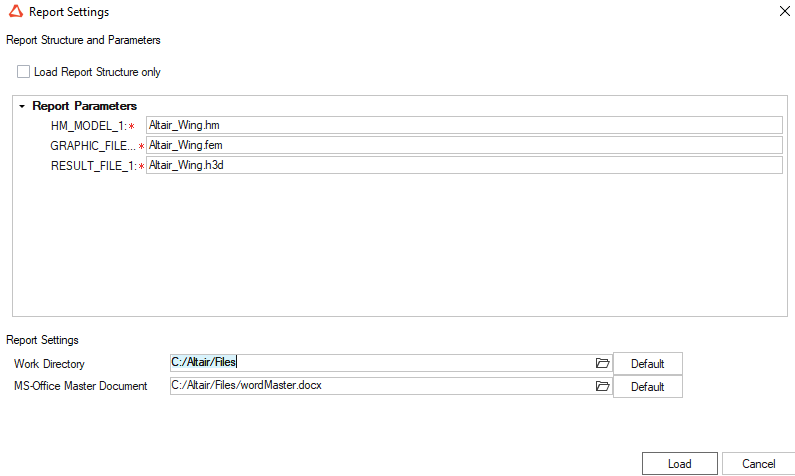This screenshot has height=476, width=795.
Task: Click the Altair logo in title bar
Action: 13,12
